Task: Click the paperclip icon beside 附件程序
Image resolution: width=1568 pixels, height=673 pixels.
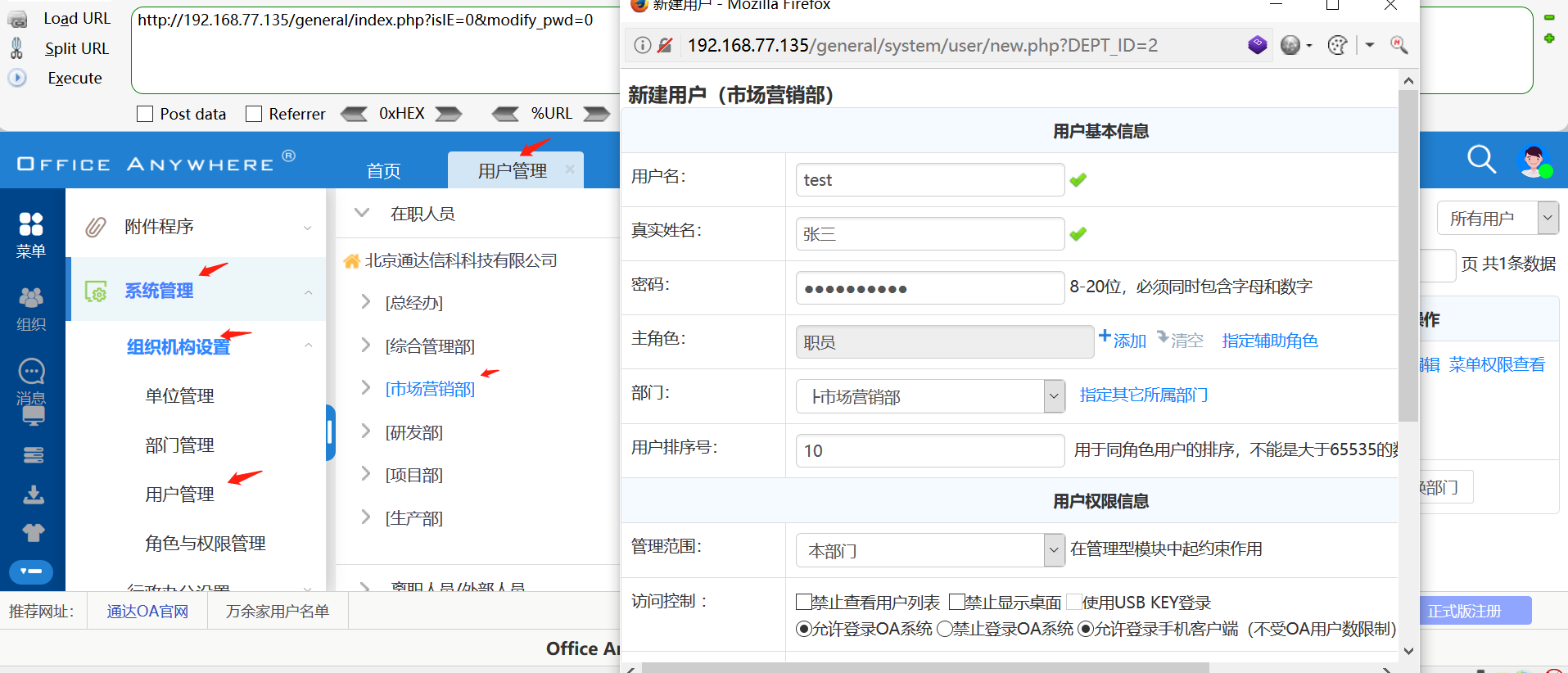Action: coord(97,227)
